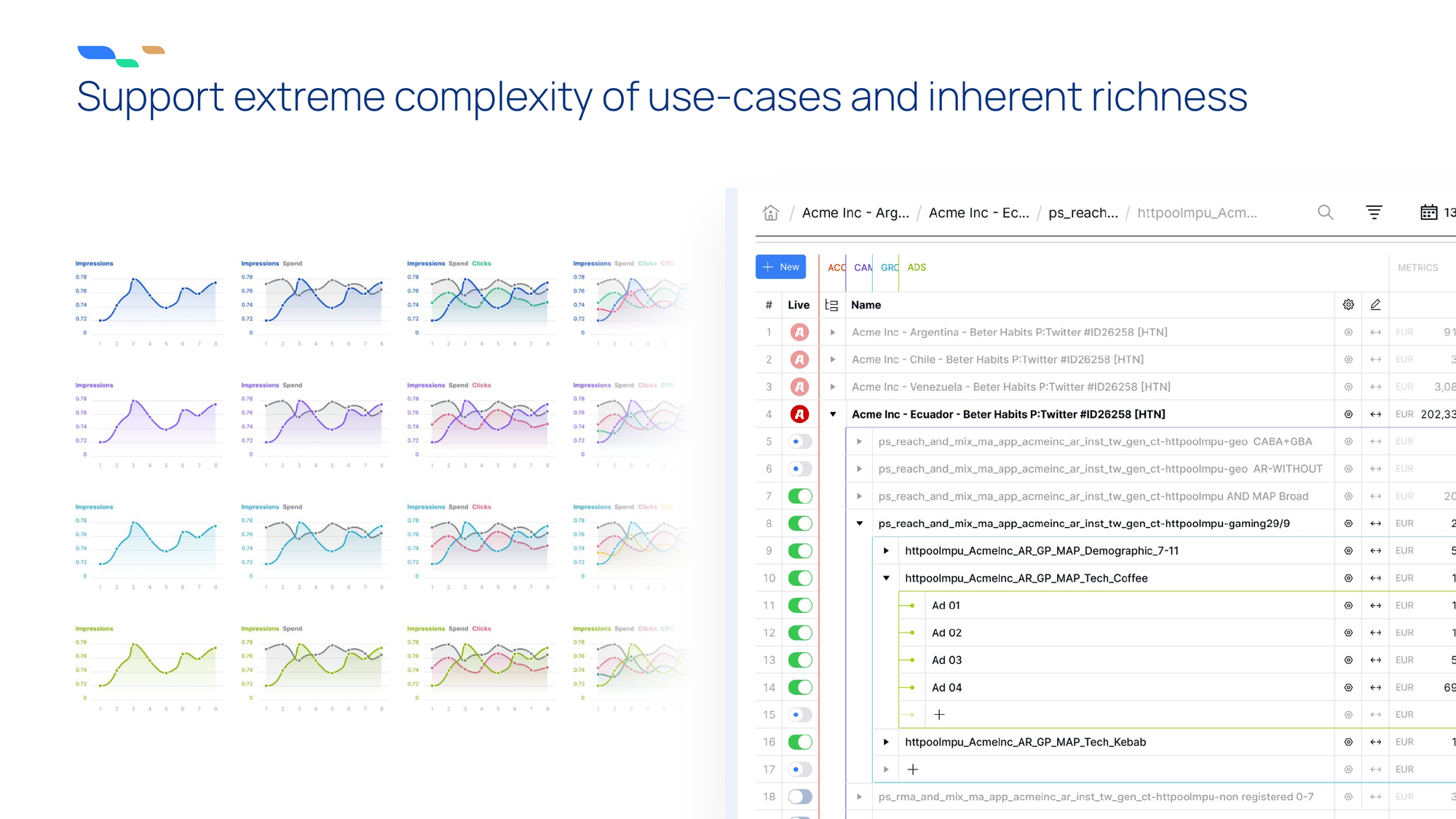Viewport: 1456px width, 819px height.
Task: Expand Acme Inc - Chile account row
Action: click(833, 360)
